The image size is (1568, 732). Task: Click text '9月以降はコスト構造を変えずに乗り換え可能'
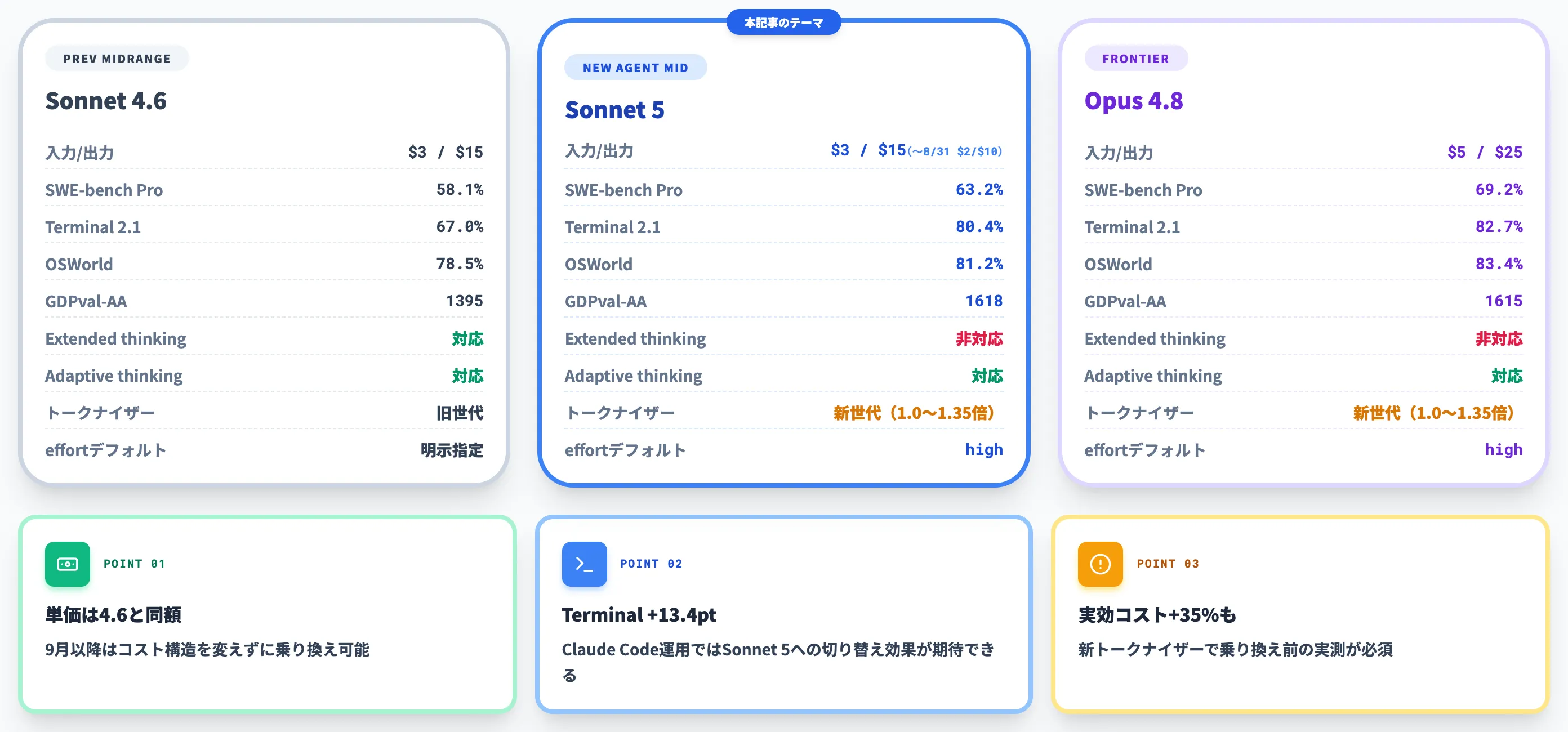(208, 649)
